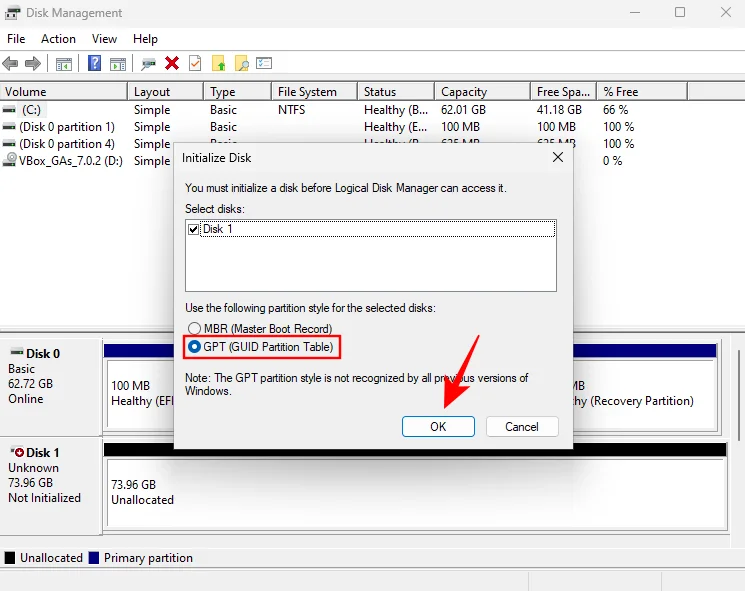Click the 62.01 GB capacity cell

point(463,110)
